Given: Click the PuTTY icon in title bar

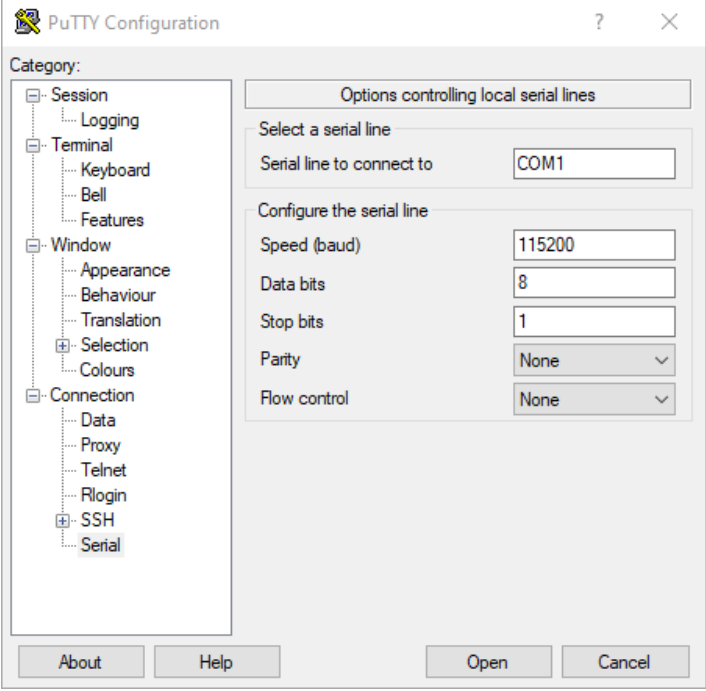Looking at the screenshot, I should point(27,22).
